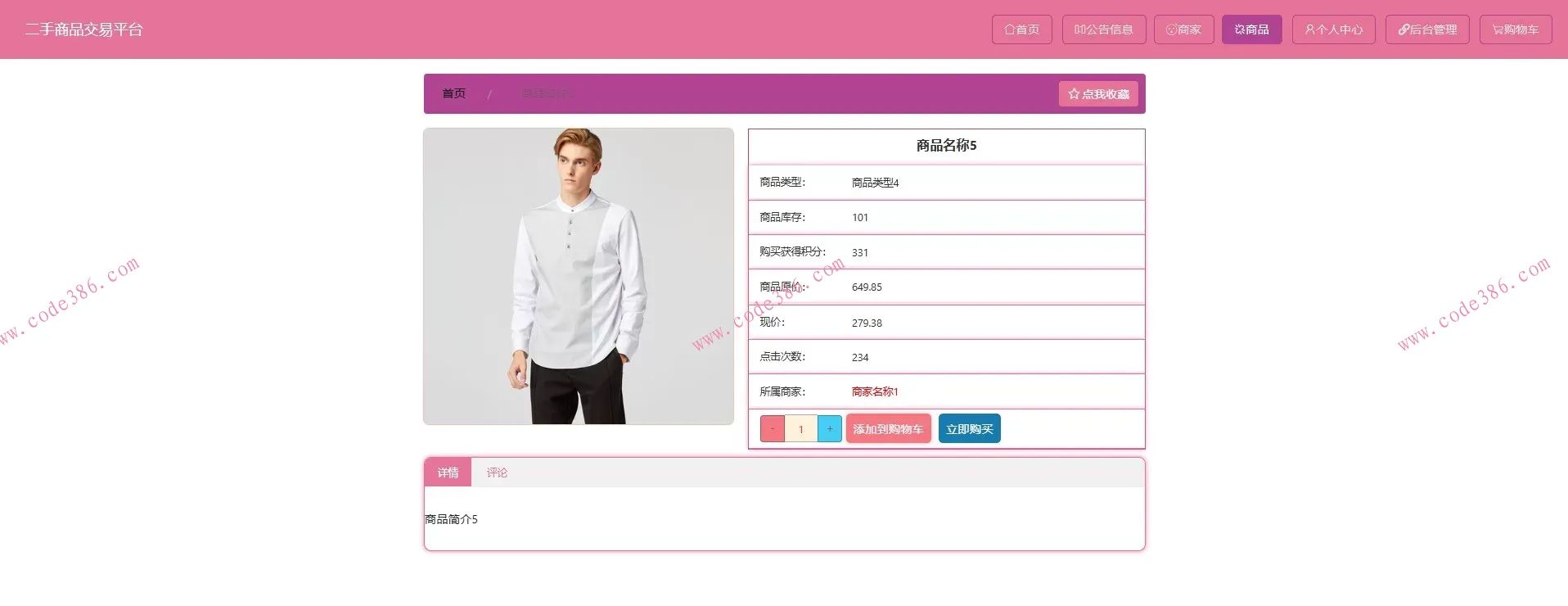
Task: Open 个人中心 in the navigation bar
Action: pyautogui.click(x=1333, y=29)
